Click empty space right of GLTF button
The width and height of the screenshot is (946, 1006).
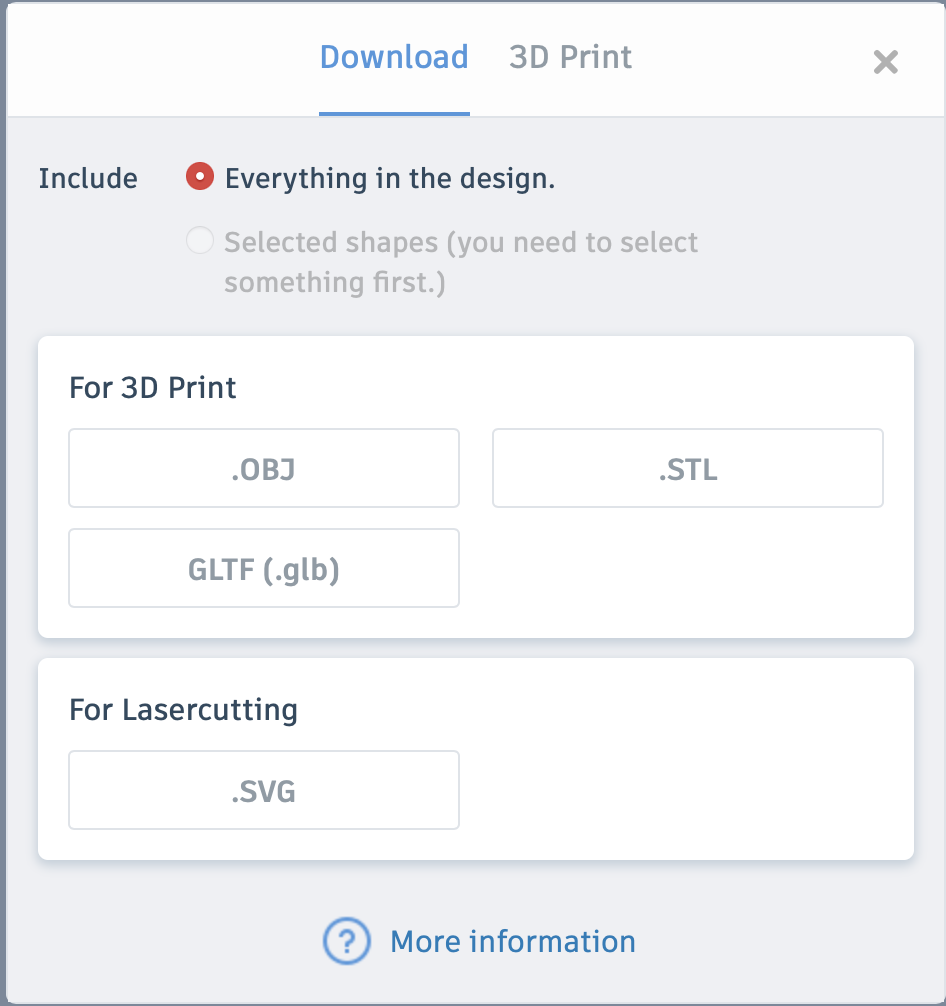coord(687,568)
